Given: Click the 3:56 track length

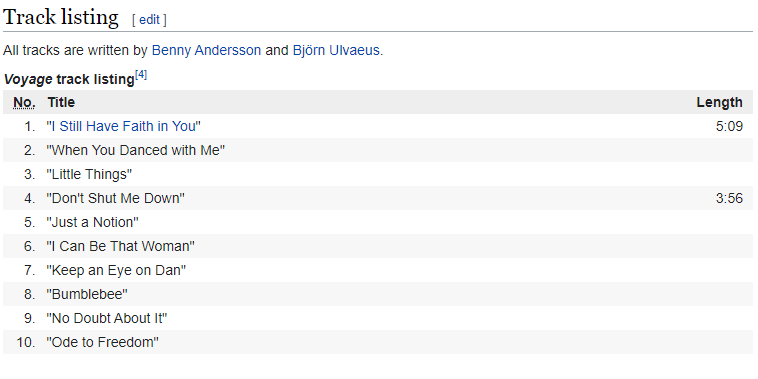Looking at the screenshot, I should click(x=729, y=198).
